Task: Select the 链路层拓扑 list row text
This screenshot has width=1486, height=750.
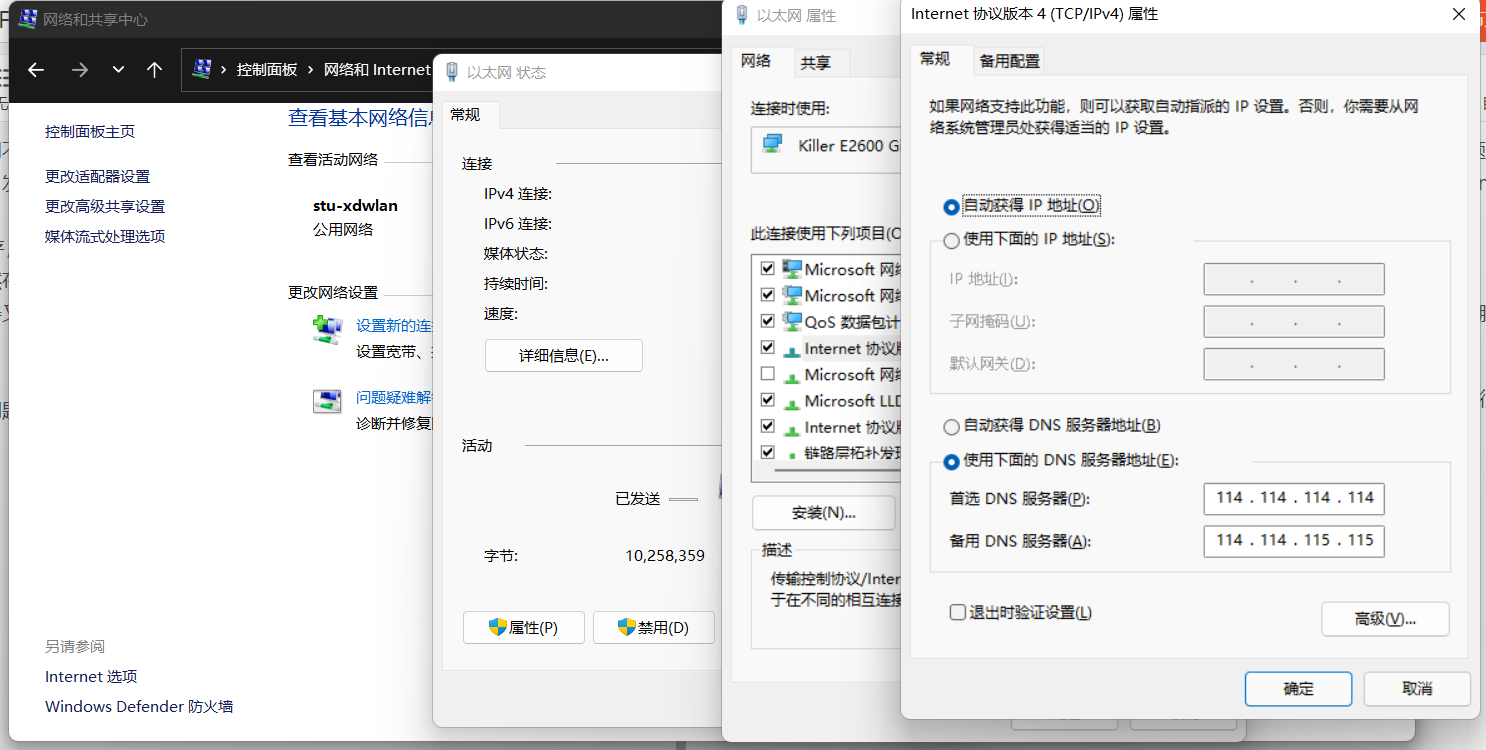Action: pyautogui.click(x=852, y=453)
